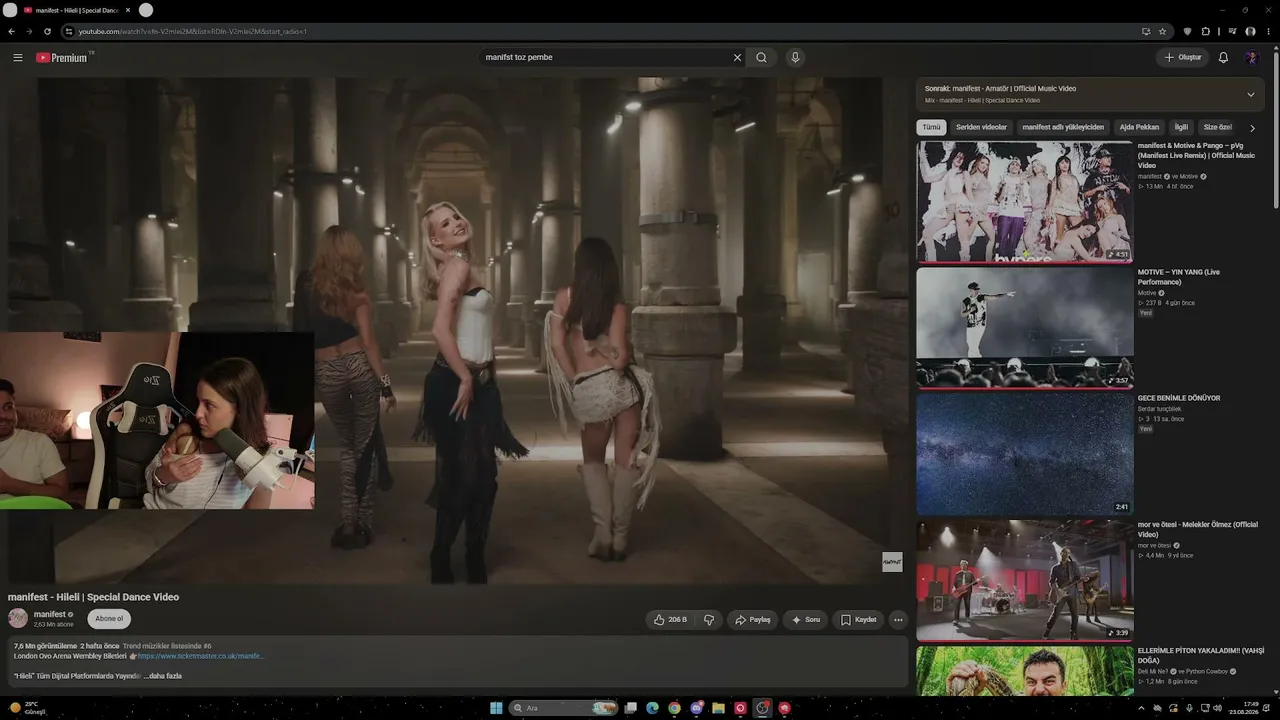Expand description with ...daha fazla
Image resolution: width=1280 pixels, height=720 pixels.
163,676
